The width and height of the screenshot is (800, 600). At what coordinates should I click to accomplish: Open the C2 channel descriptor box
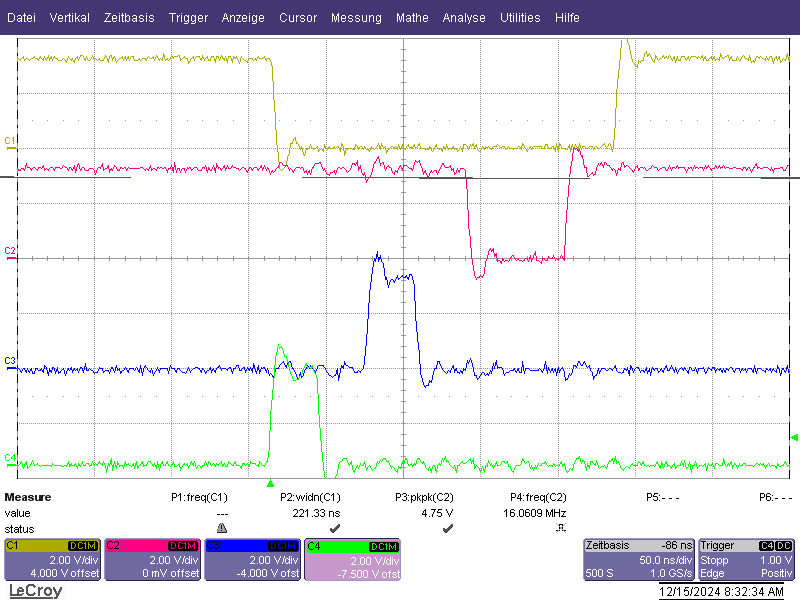153,560
